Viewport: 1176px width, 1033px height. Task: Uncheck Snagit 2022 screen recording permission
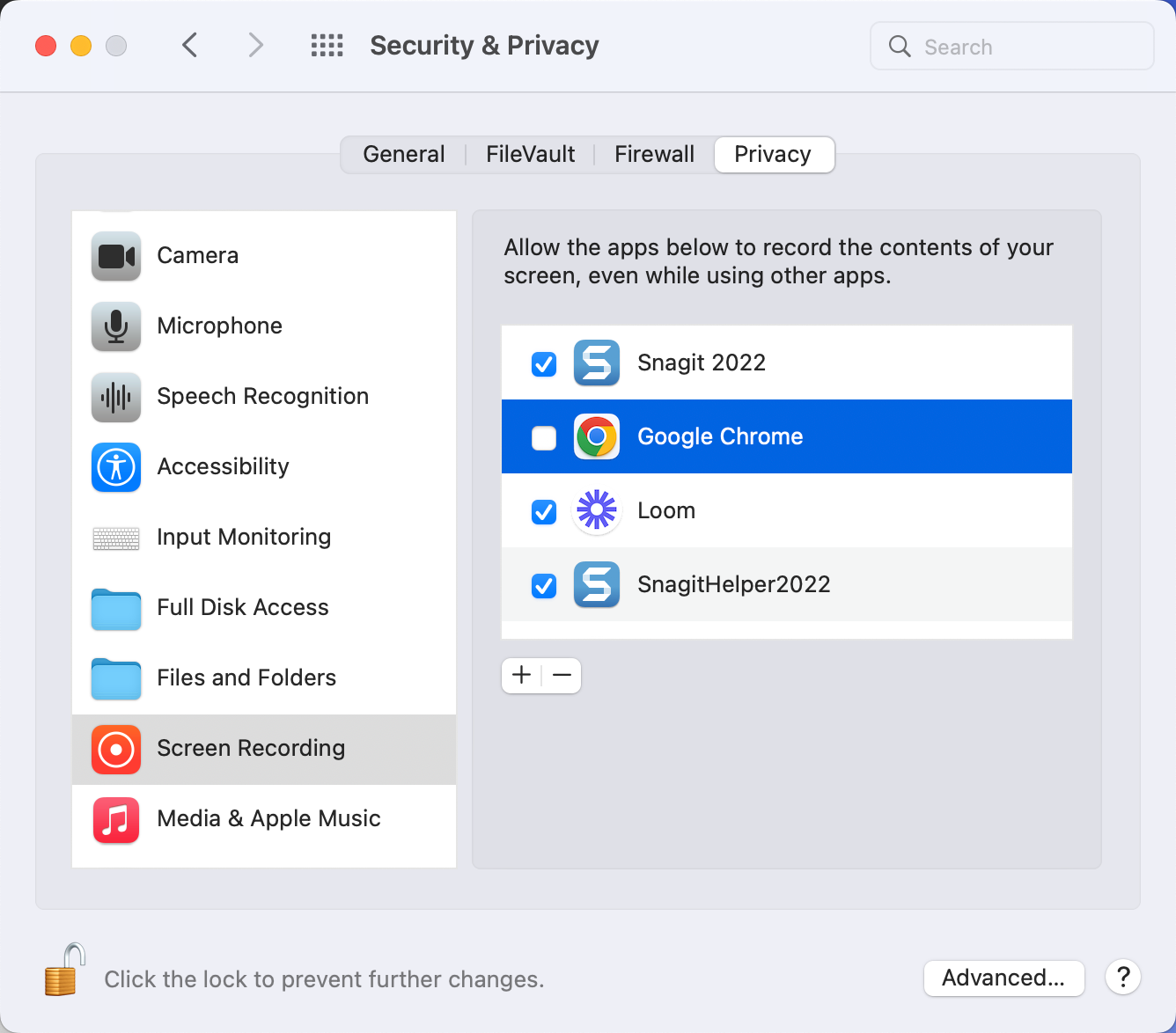point(544,363)
